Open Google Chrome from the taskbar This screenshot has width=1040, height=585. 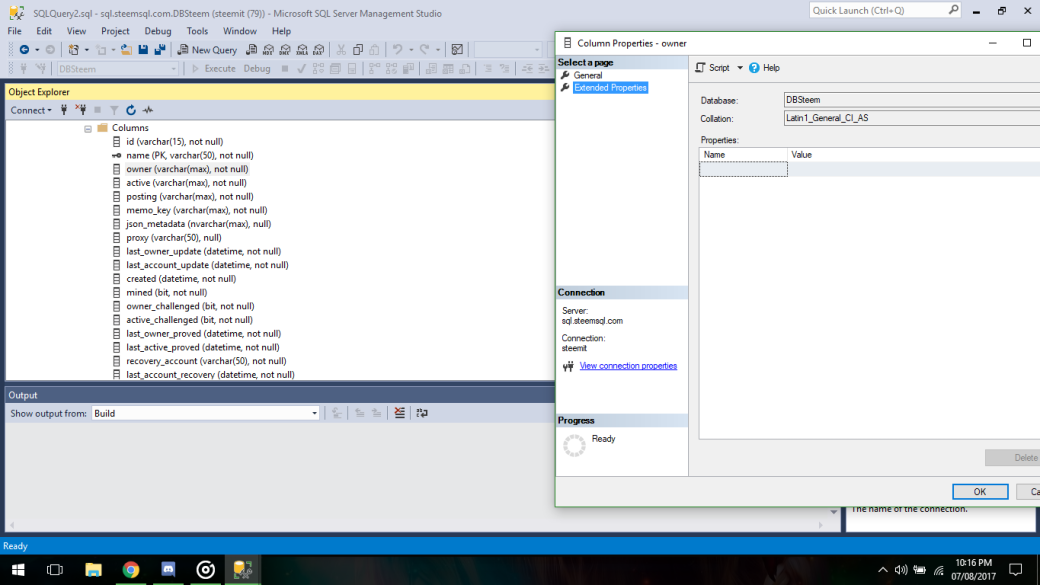131,570
